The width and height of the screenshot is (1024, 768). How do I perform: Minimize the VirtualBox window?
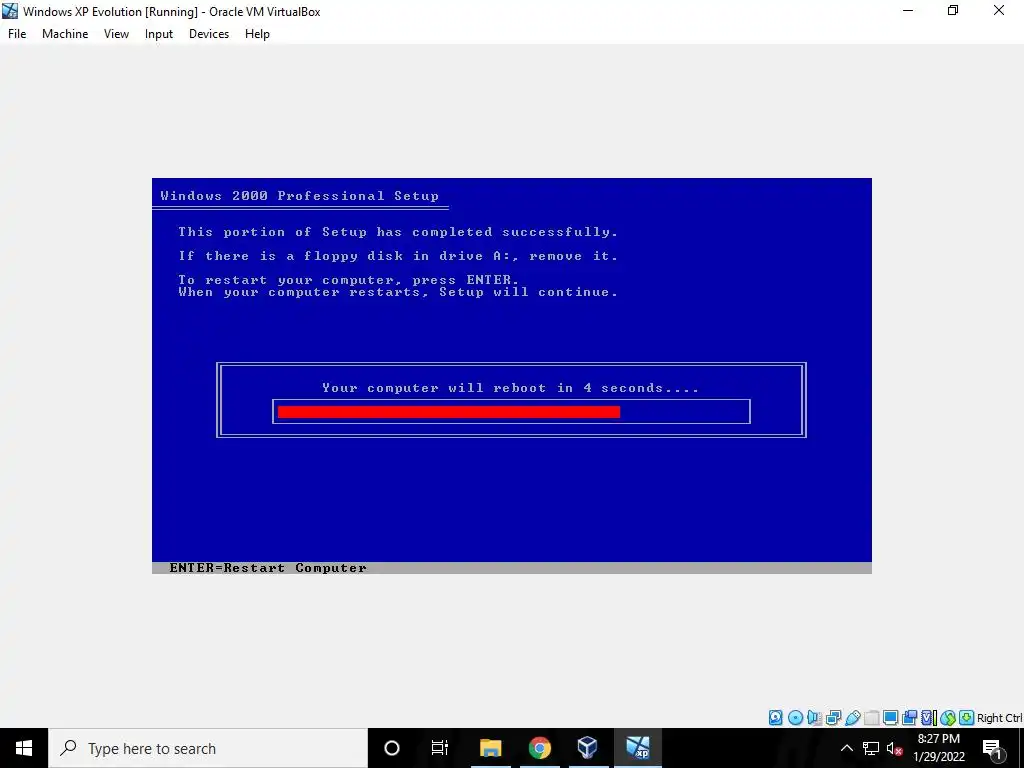click(x=907, y=11)
